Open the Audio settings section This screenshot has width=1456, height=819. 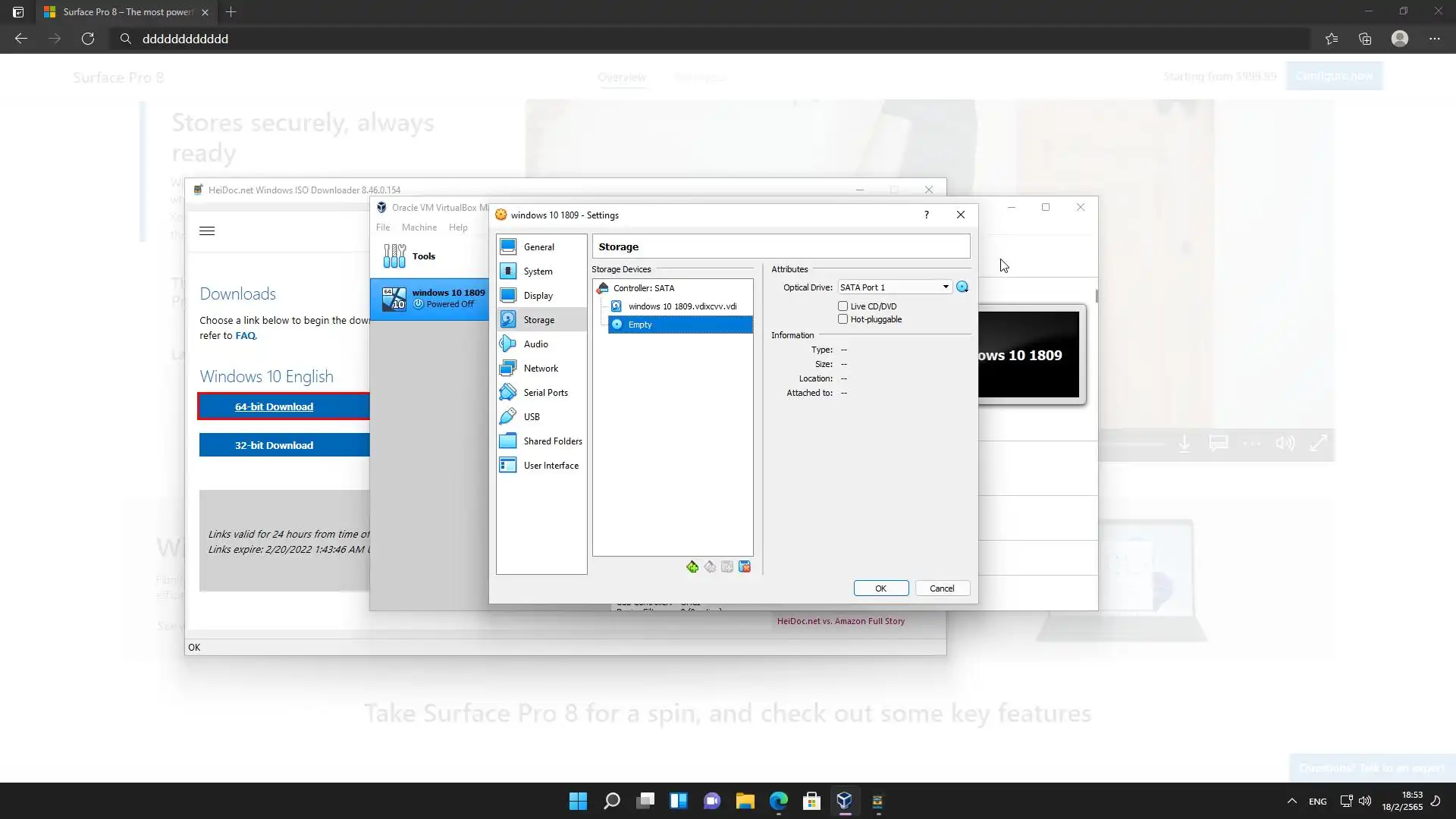(535, 344)
